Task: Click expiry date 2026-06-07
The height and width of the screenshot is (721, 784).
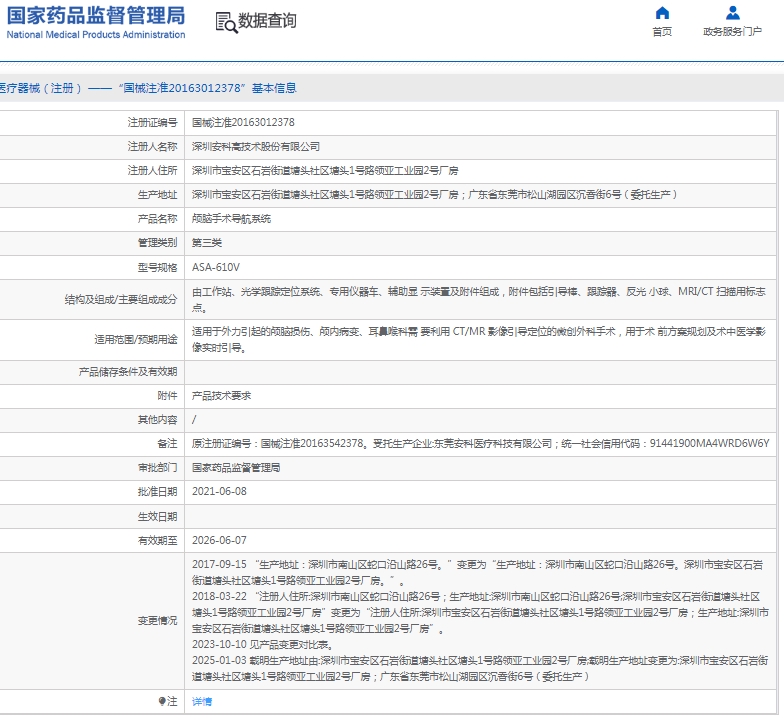Action: (220, 540)
